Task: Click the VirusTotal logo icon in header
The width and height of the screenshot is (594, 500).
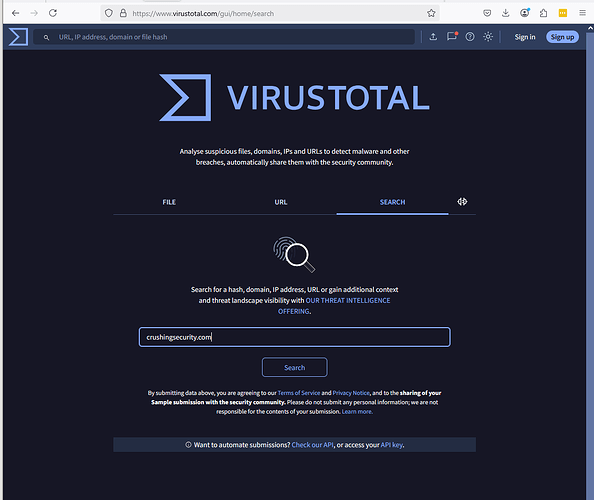Action: pyautogui.click(x=18, y=37)
